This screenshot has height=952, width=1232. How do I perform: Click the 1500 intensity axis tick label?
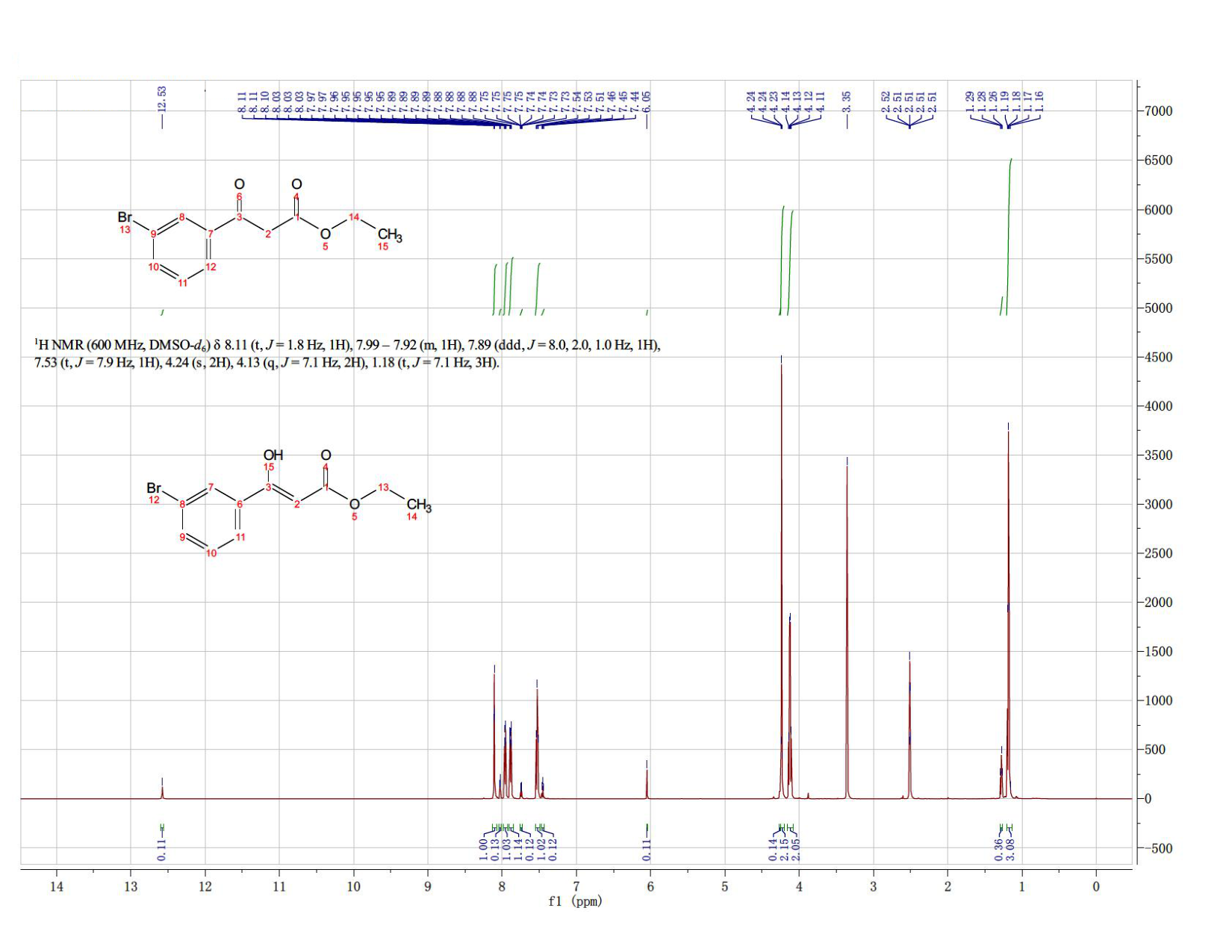click(x=1157, y=652)
